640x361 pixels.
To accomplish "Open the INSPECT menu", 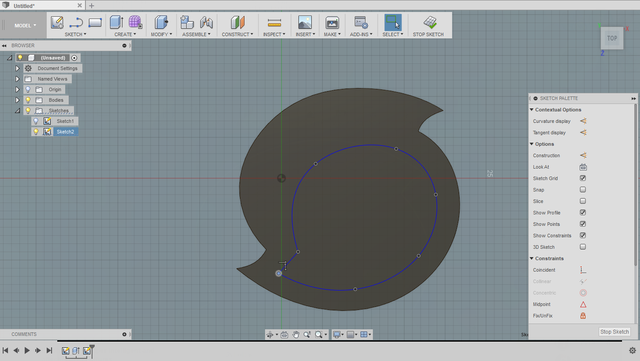I will point(274,34).
